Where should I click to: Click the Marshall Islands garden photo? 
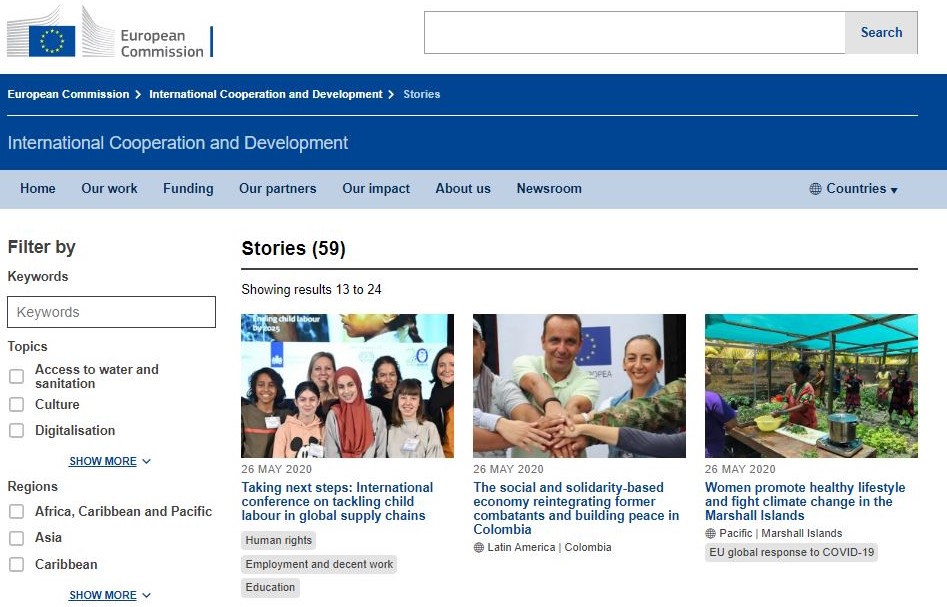click(811, 386)
